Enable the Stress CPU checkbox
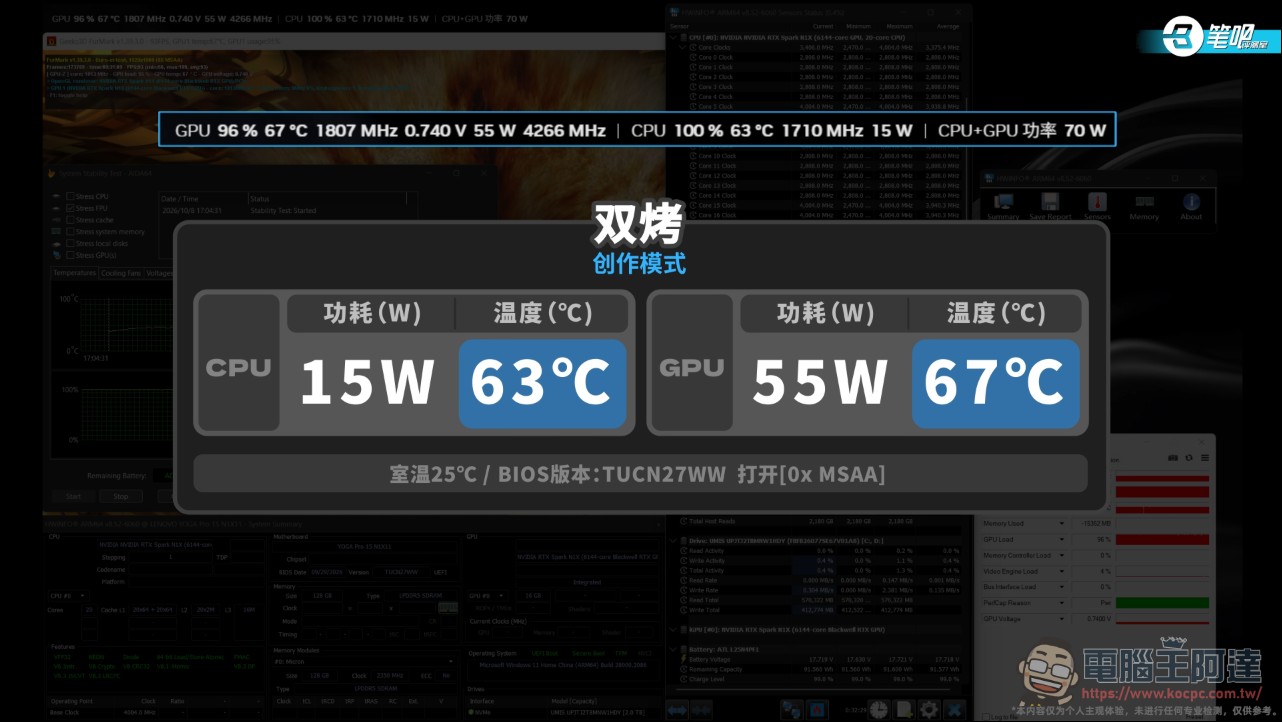Image resolution: width=1282 pixels, height=722 pixels. coord(71,196)
